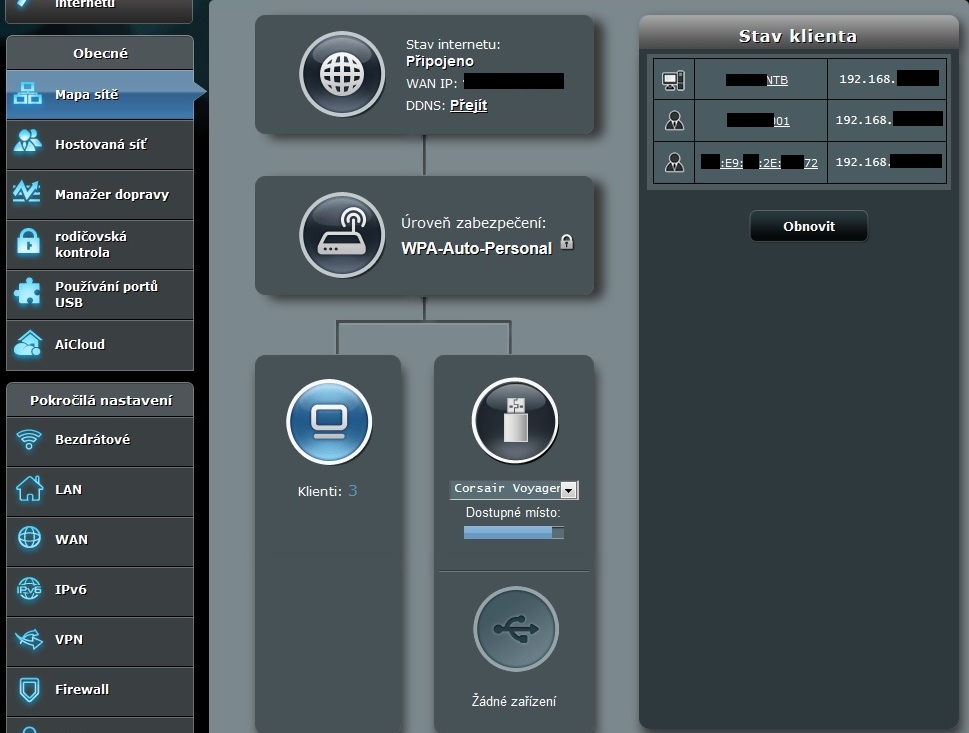Click the Dostupné místo storage bar
This screenshot has height=733, width=969.
[x=513, y=533]
